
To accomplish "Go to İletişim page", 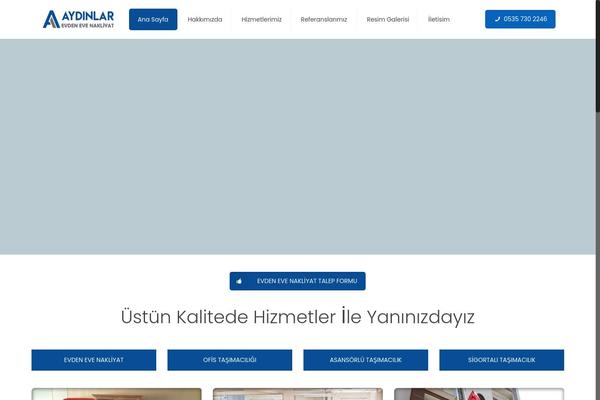I will tap(439, 19).
